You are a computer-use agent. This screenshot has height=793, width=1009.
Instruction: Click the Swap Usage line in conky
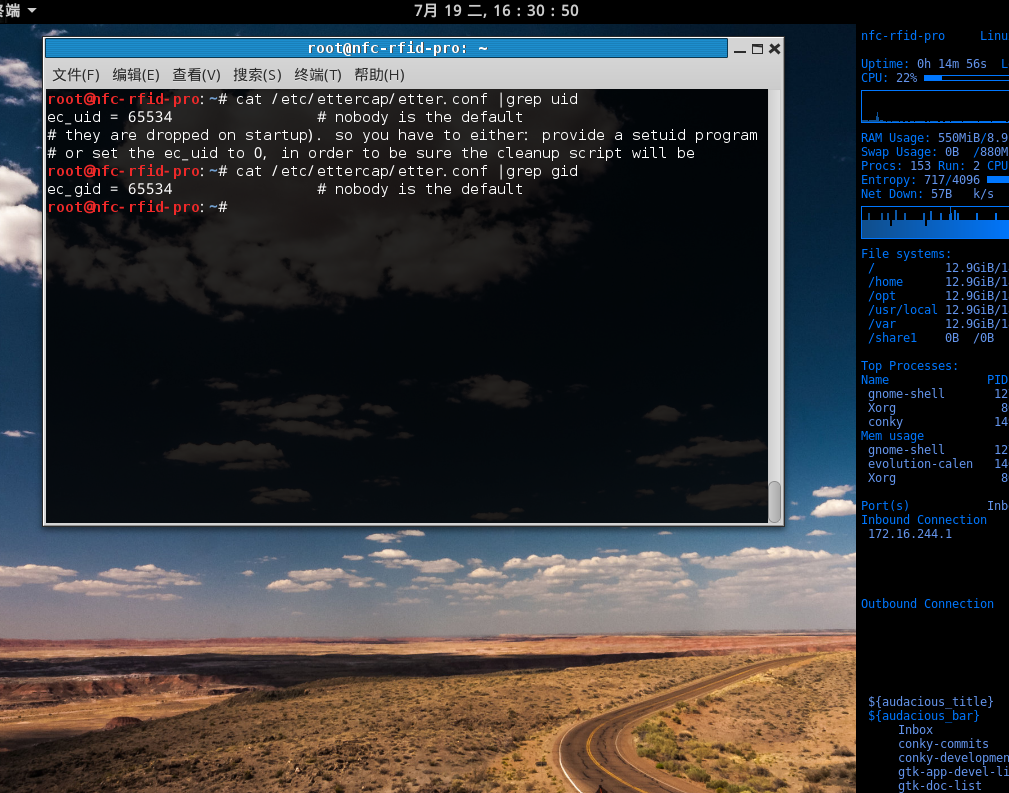tap(934, 152)
